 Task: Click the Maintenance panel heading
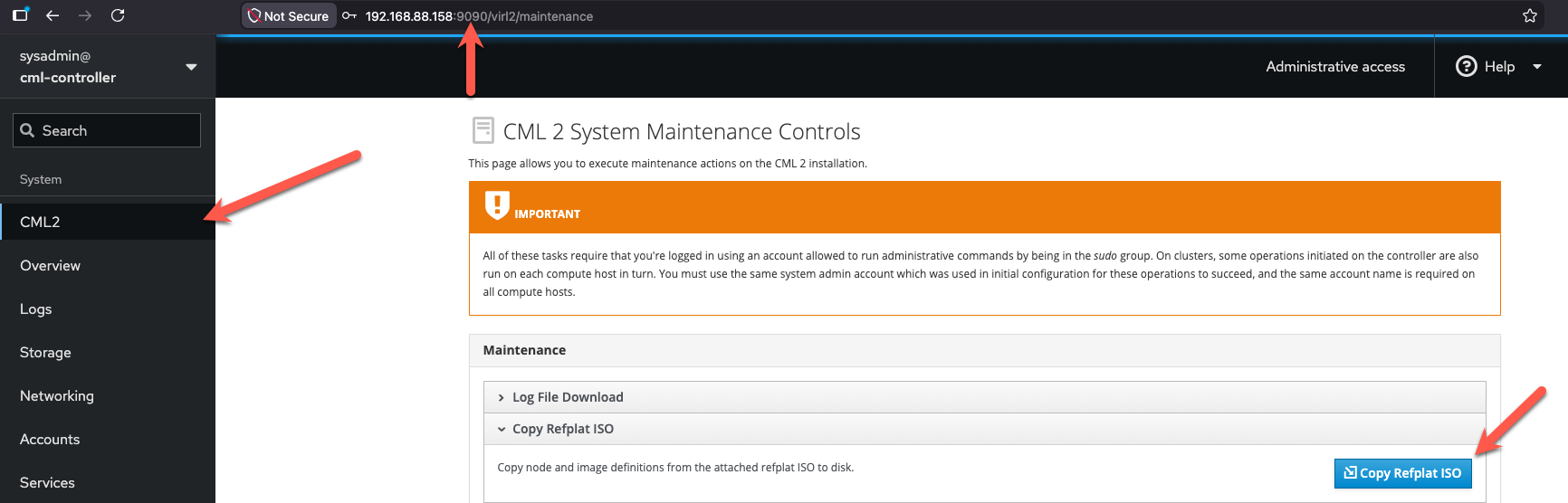524,350
